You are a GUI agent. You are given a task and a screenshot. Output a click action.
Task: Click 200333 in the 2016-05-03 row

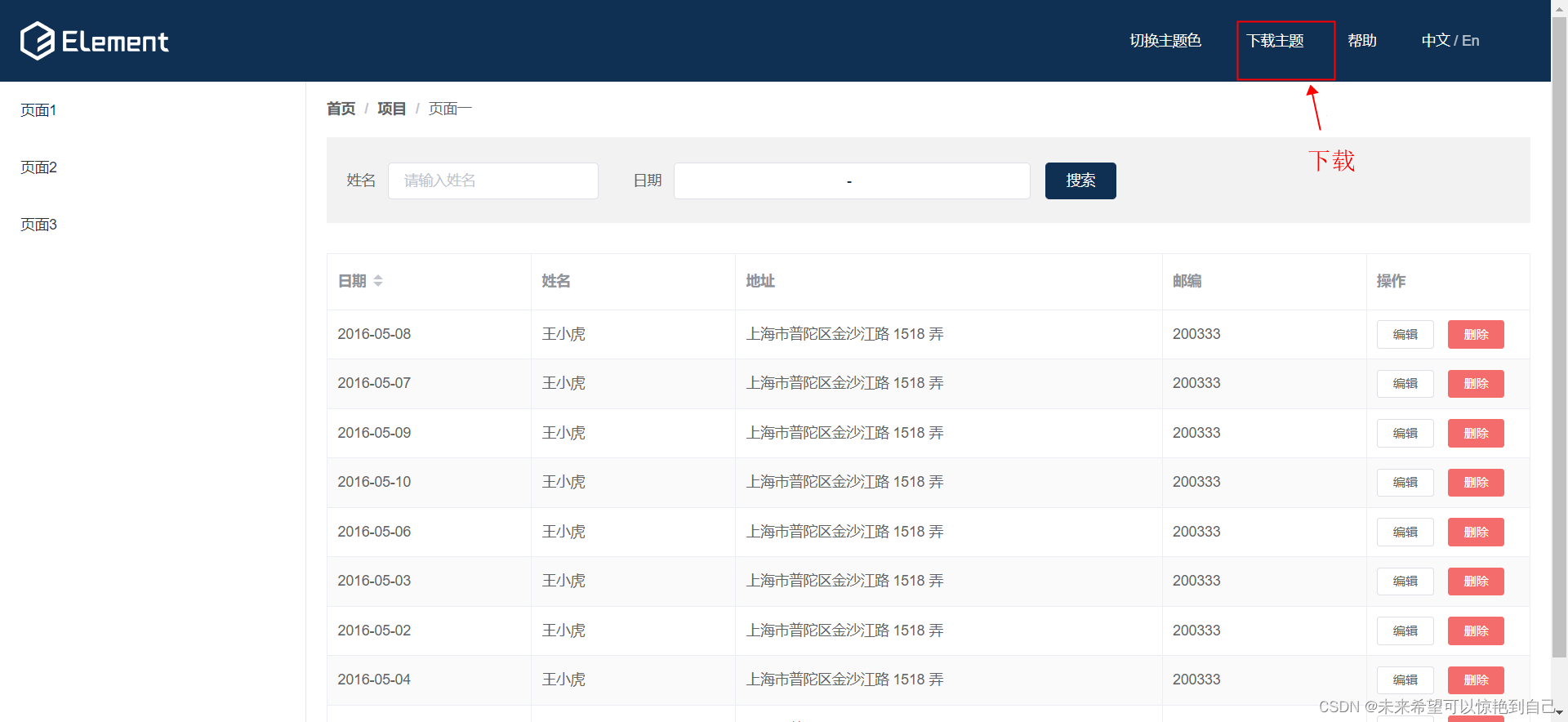tap(1196, 581)
